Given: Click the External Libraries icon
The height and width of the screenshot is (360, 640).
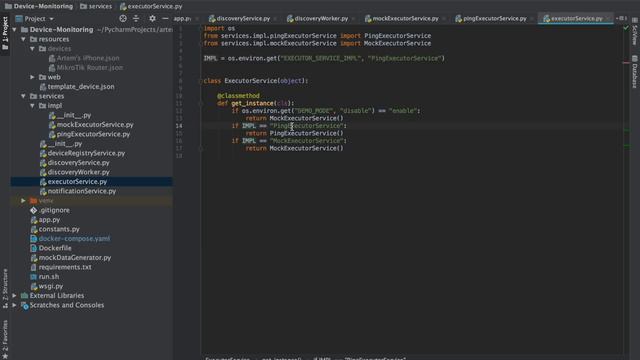Looking at the screenshot, I should tap(24, 296).
